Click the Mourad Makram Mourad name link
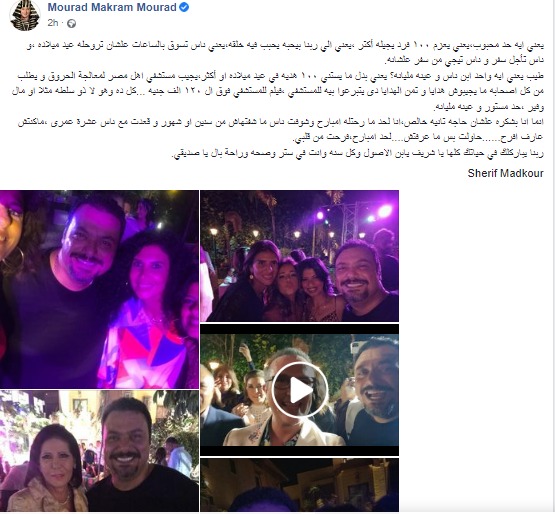Viewport: 555px width, 514px height. (x=112, y=7)
